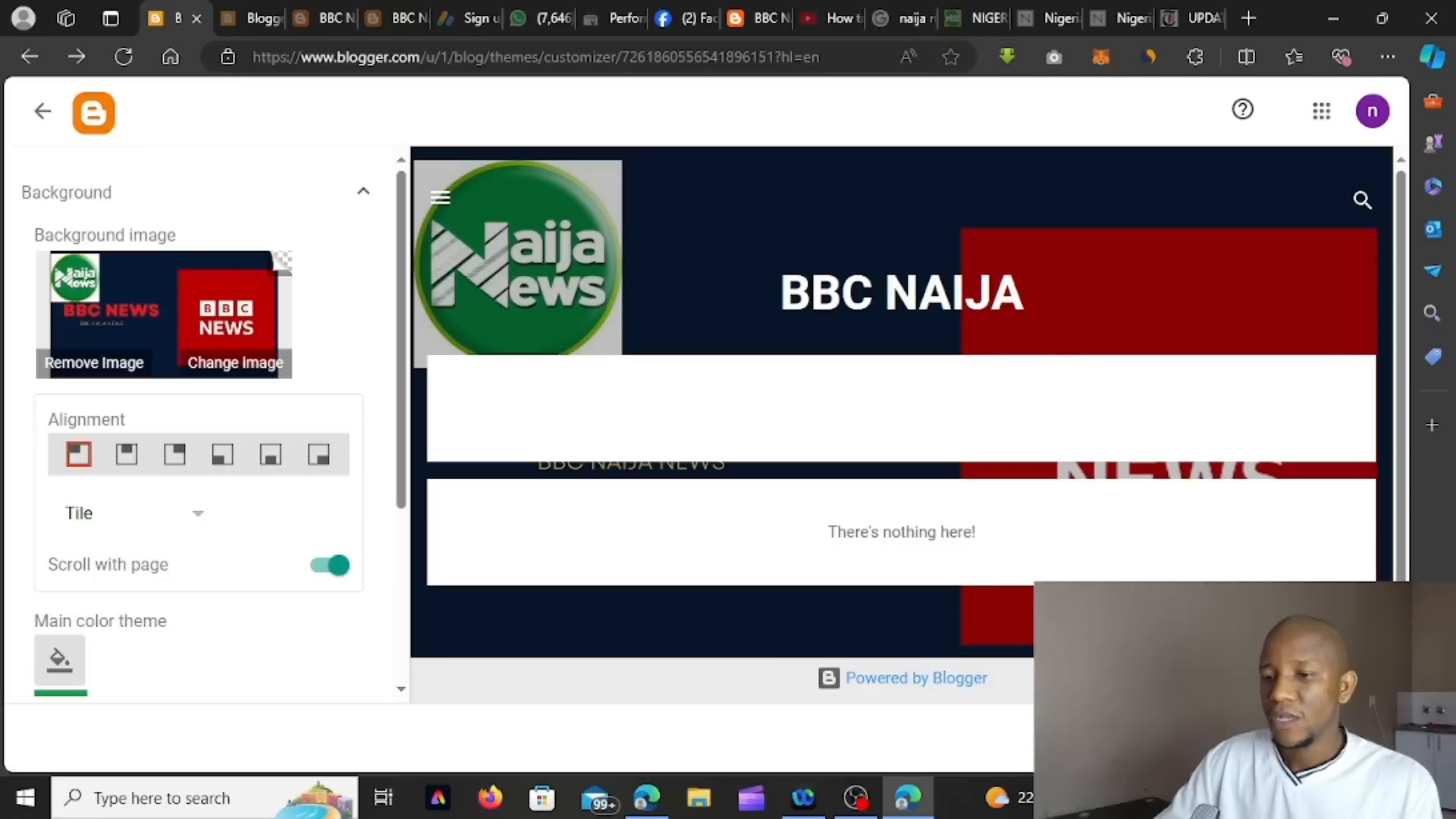Open the help question mark icon
Viewport: 1456px width, 819px height.
(x=1242, y=110)
